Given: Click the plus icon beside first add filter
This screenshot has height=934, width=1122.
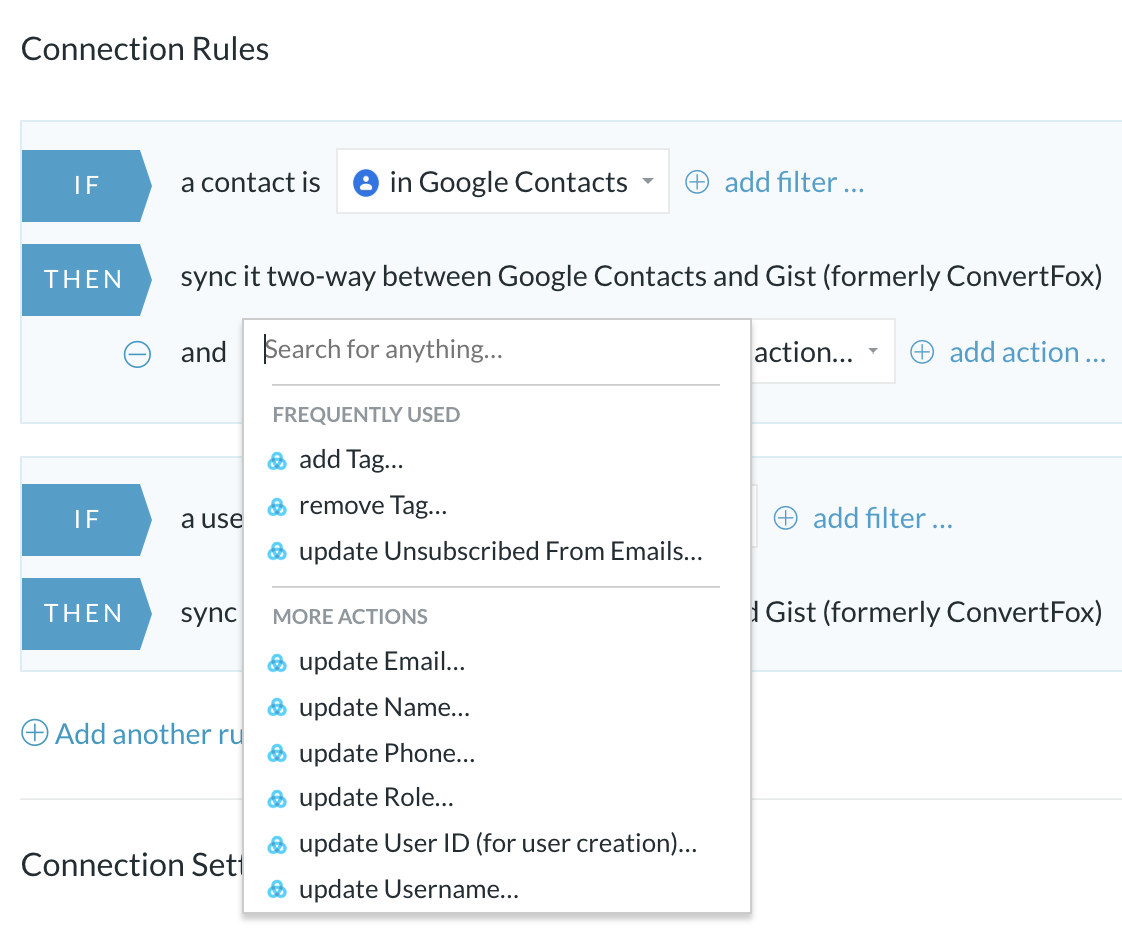Looking at the screenshot, I should [697, 183].
